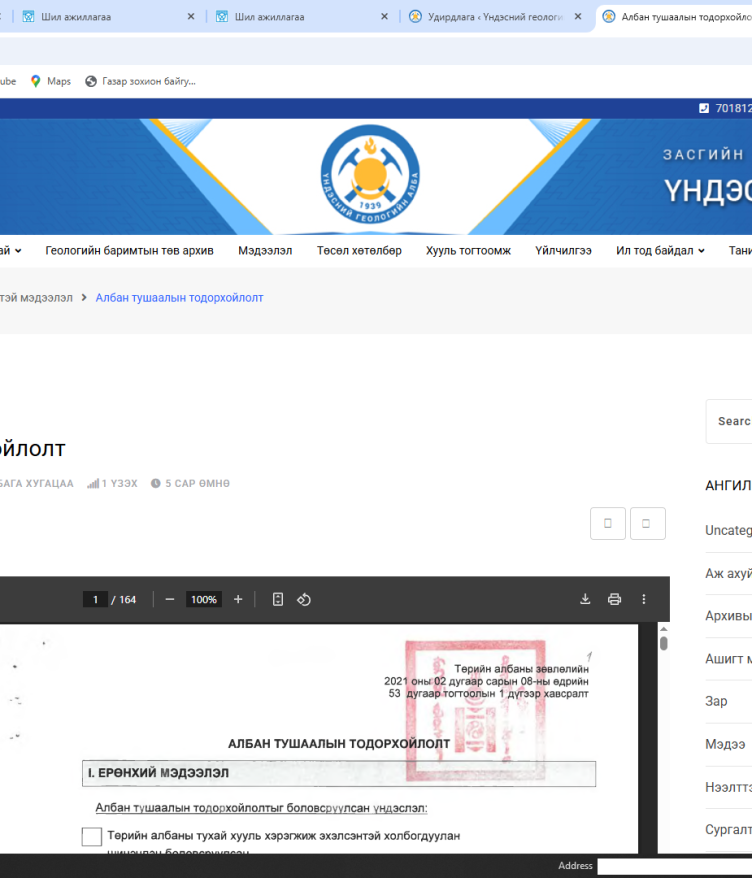752x878 pixels.
Task: Click the АЛБАН ТУШААЛЫН ТОДОРХОЙЛОЛТ PDF title
Action: pos(339,744)
